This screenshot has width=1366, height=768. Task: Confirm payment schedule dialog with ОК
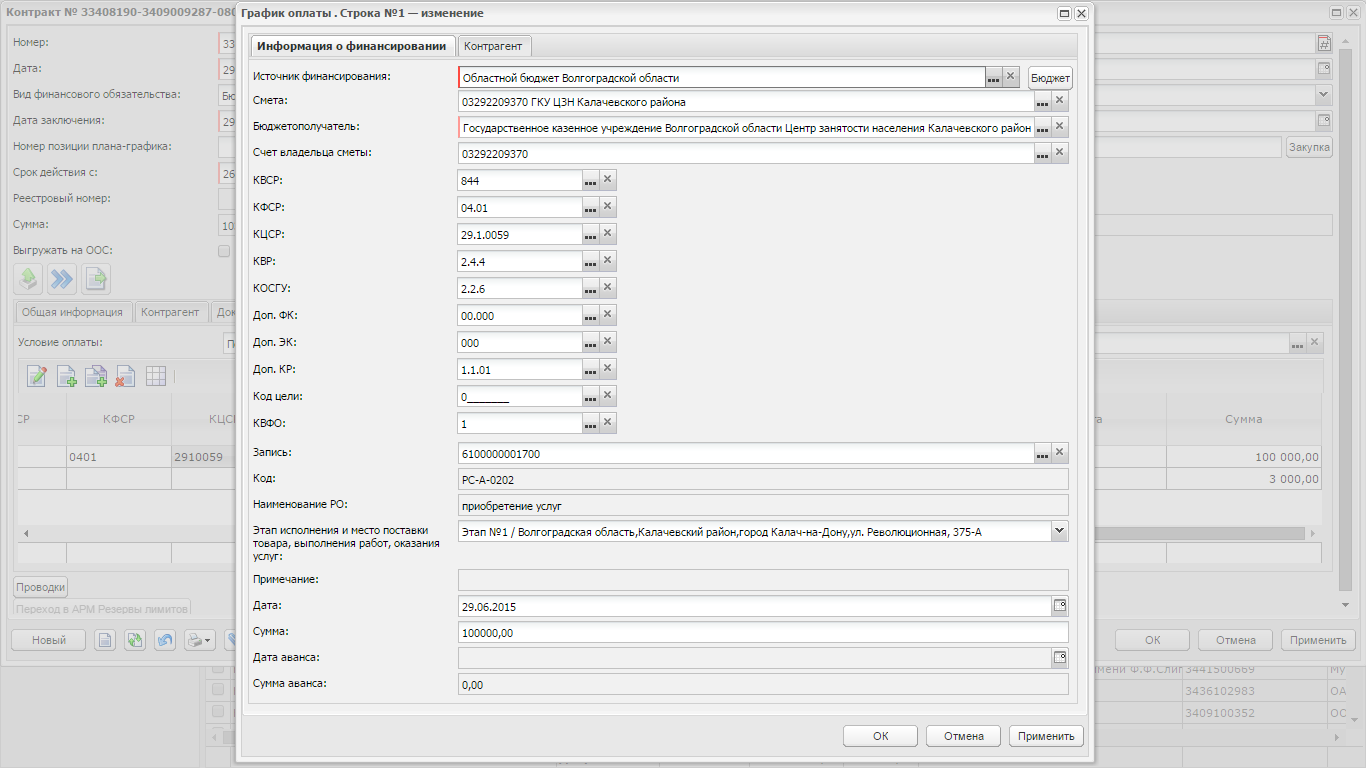(x=880, y=736)
